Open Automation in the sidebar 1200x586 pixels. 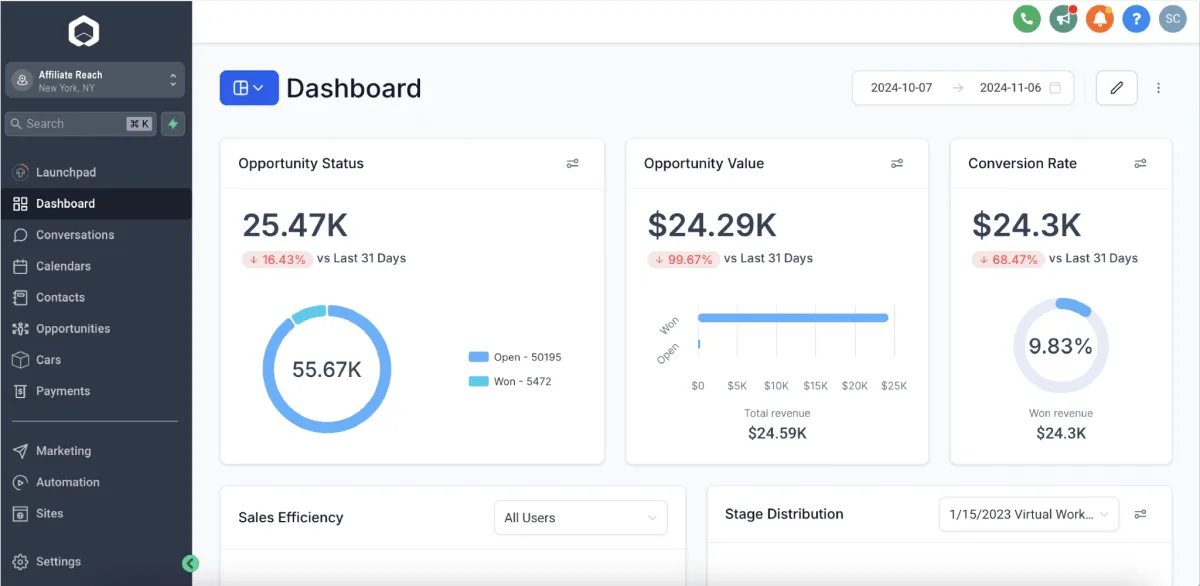tap(96, 482)
